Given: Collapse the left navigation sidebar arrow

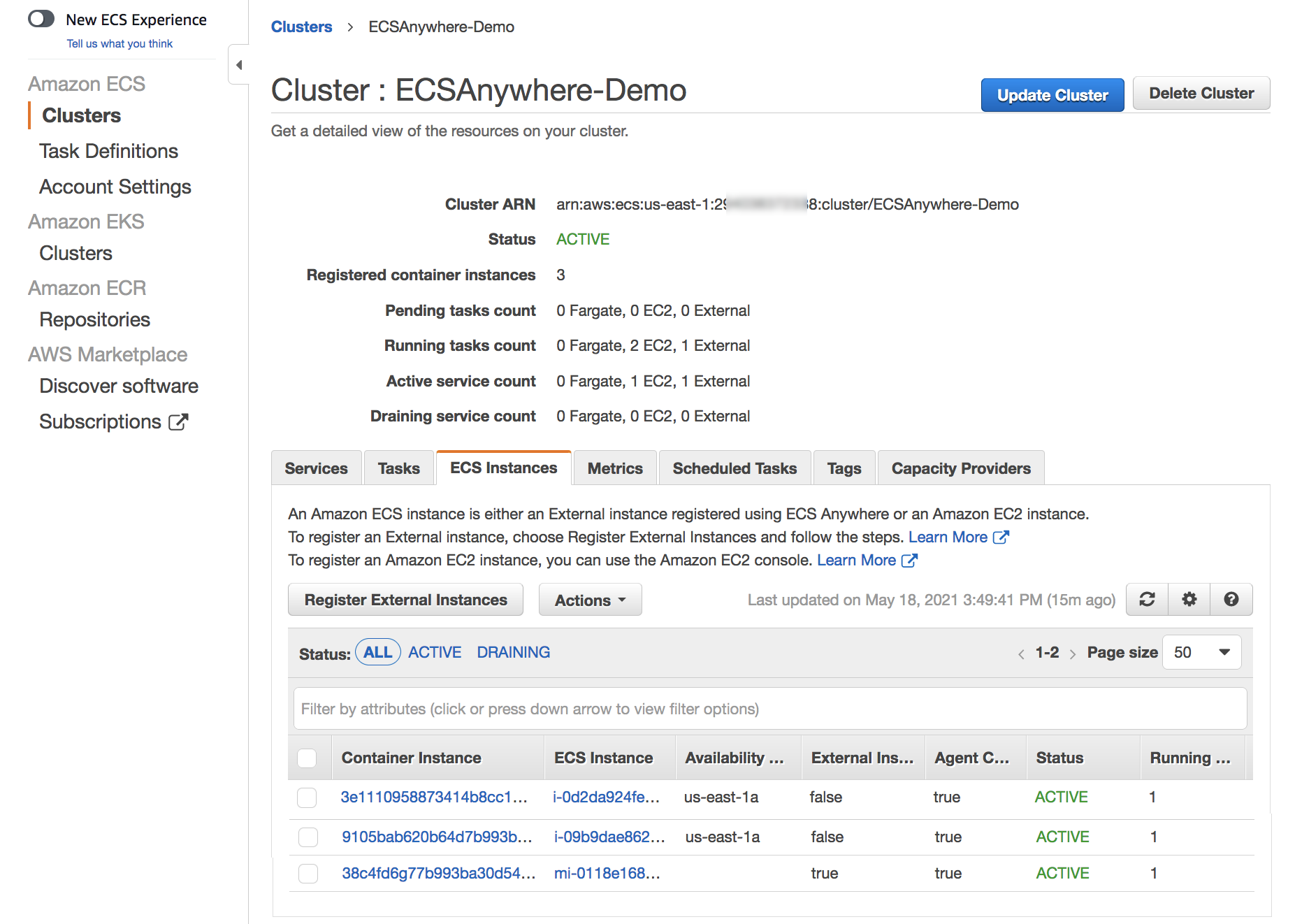Looking at the screenshot, I should tap(239, 65).
